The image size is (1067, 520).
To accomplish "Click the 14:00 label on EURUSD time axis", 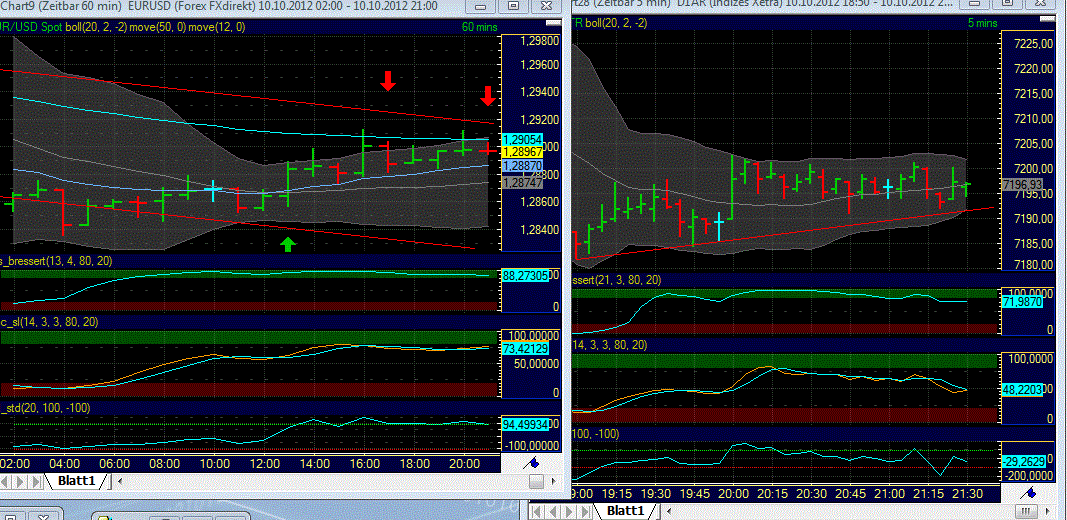I will point(314,463).
